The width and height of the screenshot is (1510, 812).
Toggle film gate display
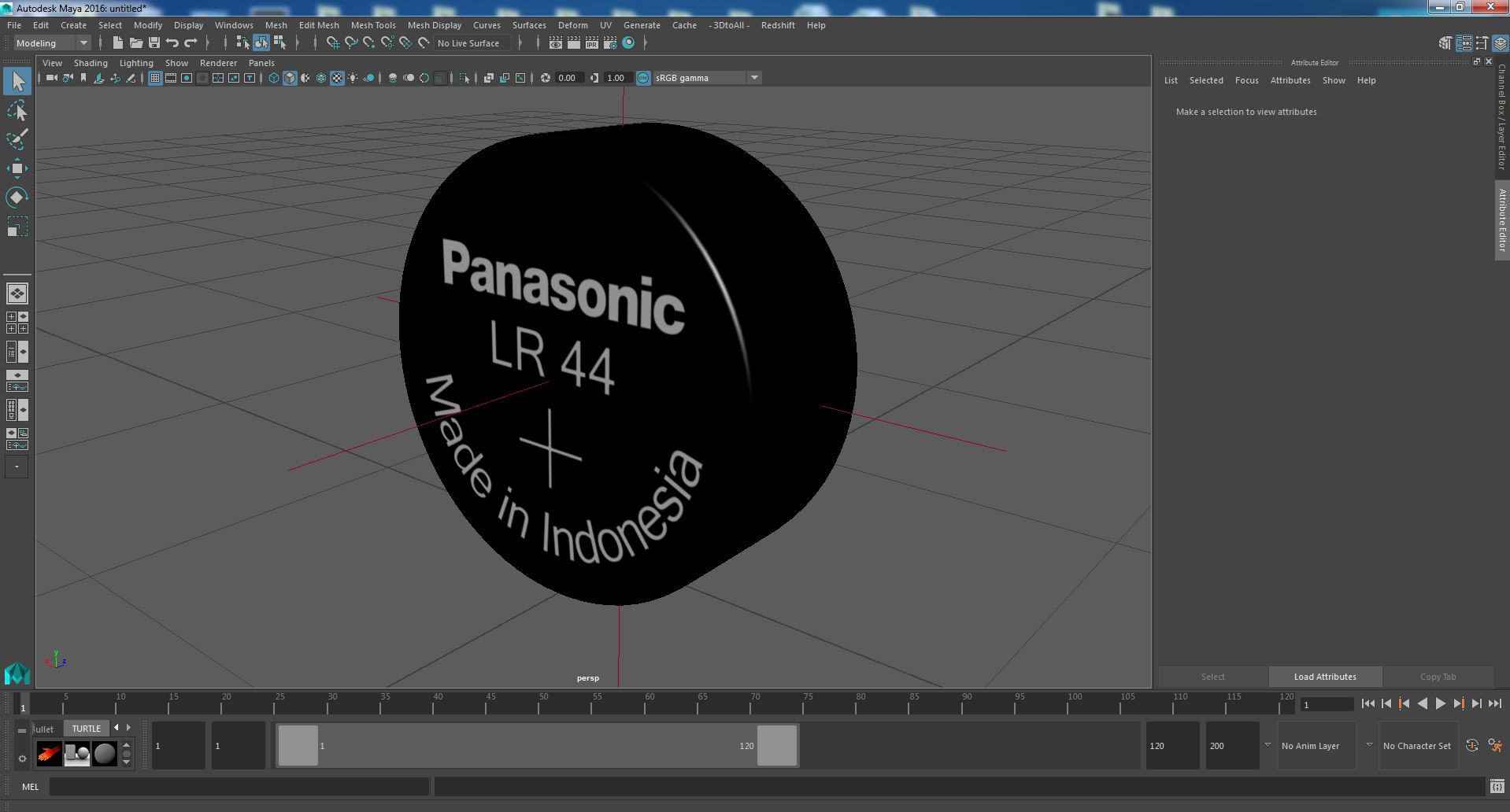click(x=171, y=78)
